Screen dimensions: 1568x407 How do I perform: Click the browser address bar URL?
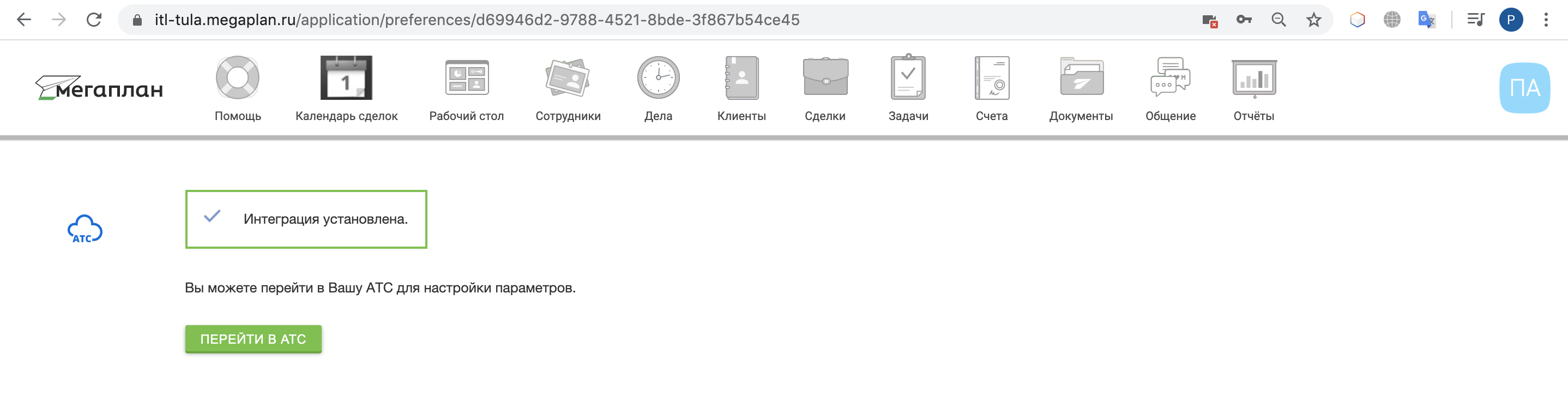[x=477, y=20]
